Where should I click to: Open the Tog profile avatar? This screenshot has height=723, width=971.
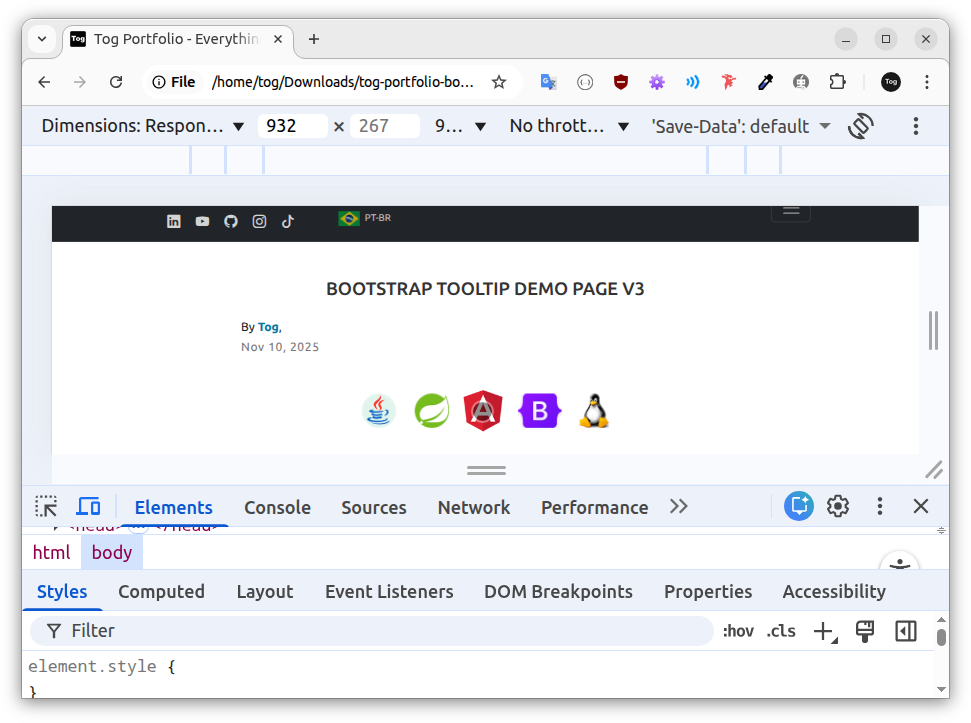click(890, 82)
